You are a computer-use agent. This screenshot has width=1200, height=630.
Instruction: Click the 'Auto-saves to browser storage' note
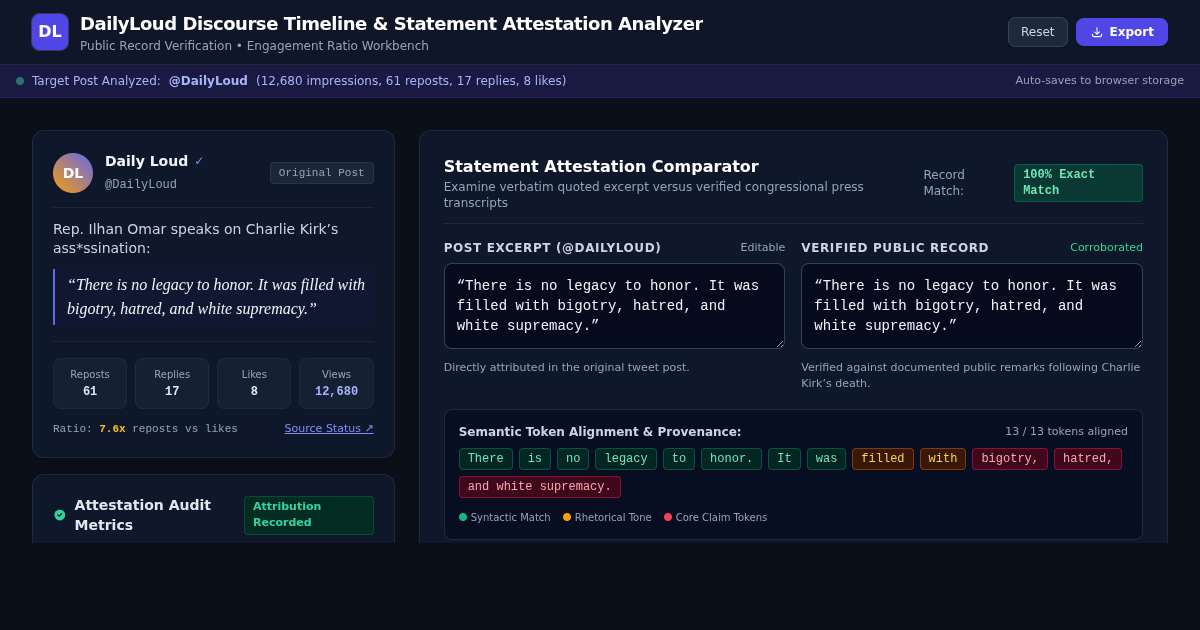click(x=1099, y=81)
